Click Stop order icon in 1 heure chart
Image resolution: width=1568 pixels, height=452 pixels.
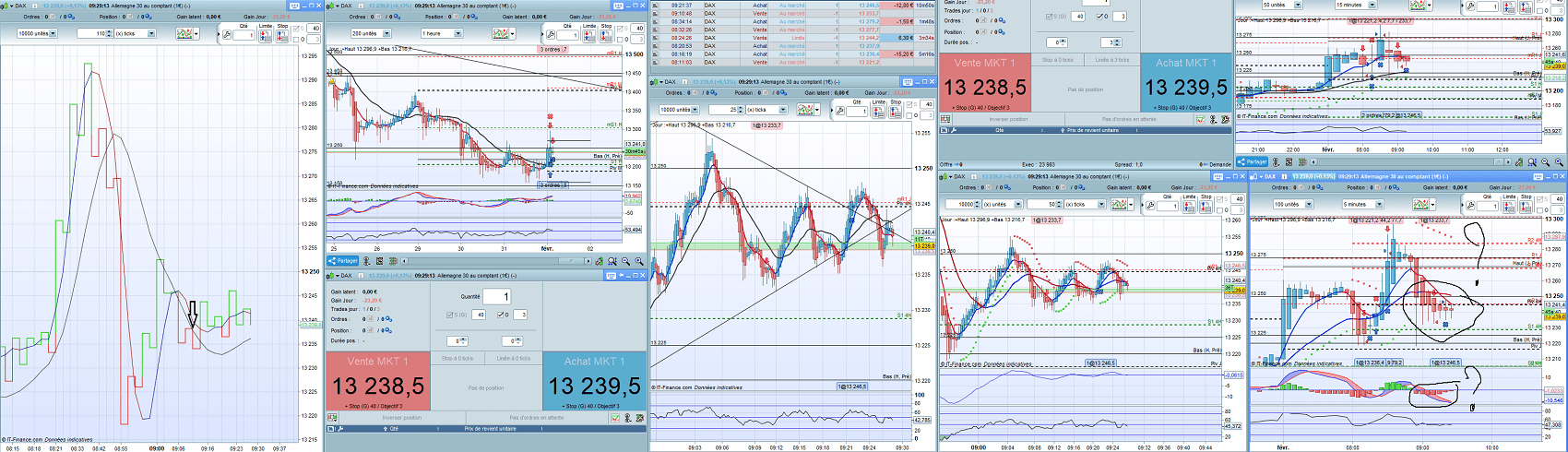coord(606,36)
